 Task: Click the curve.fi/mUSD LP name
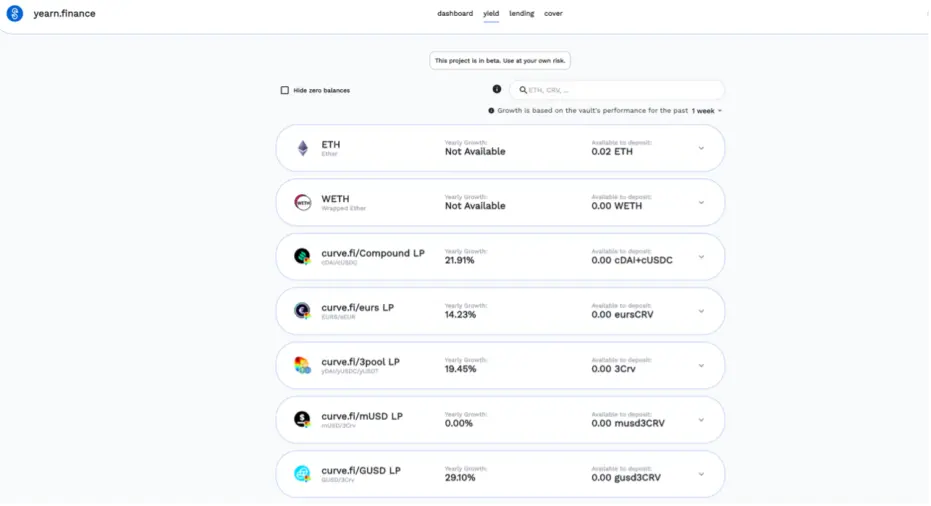(362, 416)
